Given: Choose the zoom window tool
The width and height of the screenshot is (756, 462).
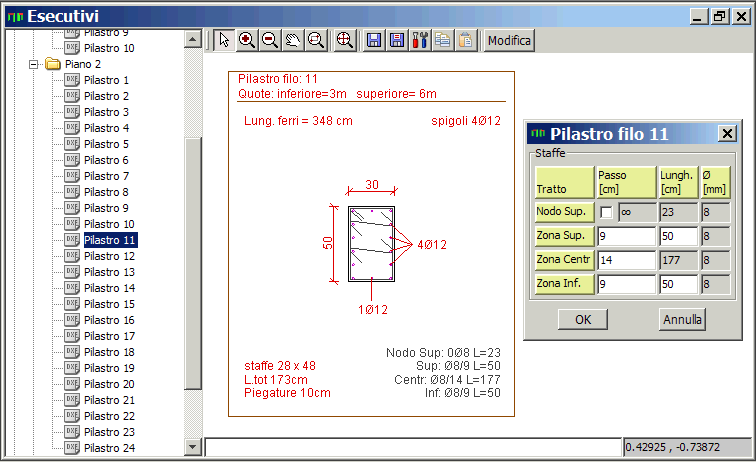Looking at the screenshot, I should [x=316, y=40].
